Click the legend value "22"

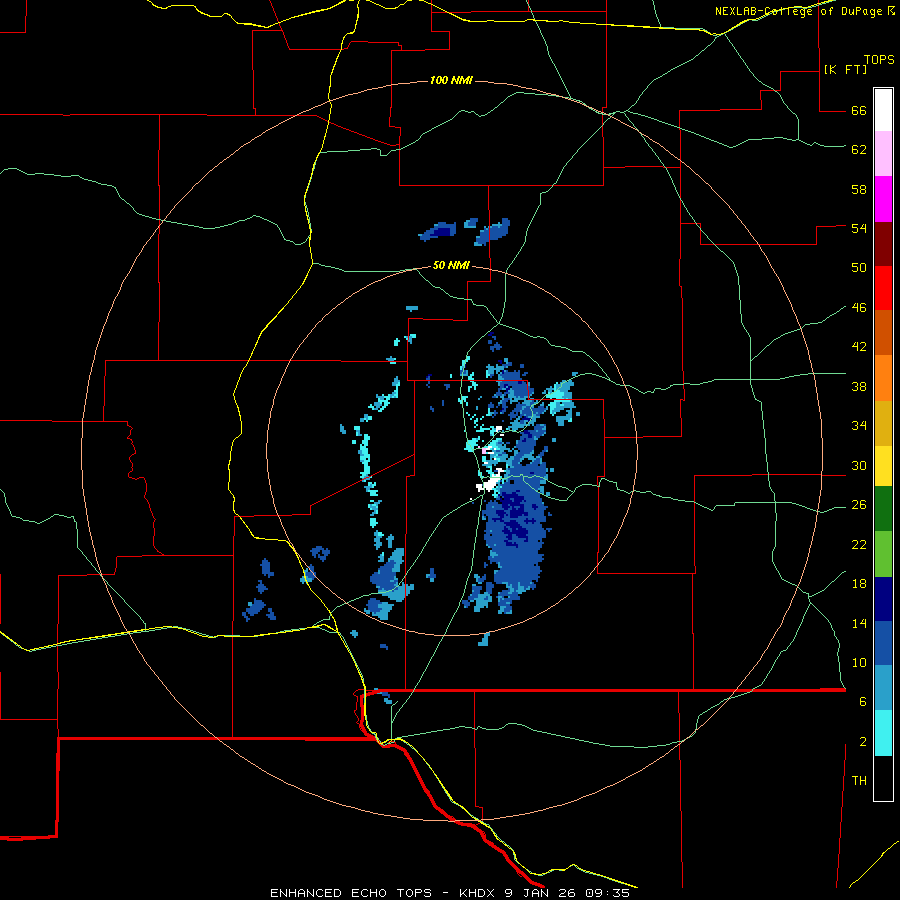point(859,544)
